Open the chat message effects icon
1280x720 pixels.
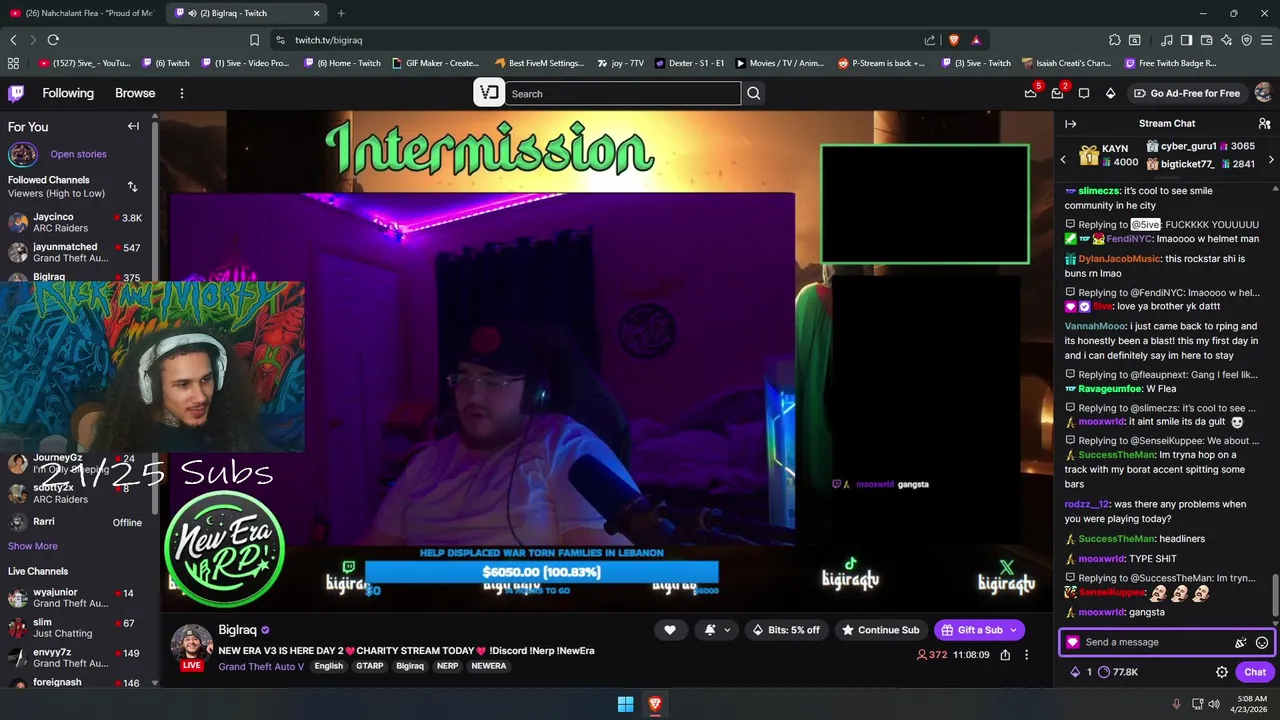pos(1241,643)
